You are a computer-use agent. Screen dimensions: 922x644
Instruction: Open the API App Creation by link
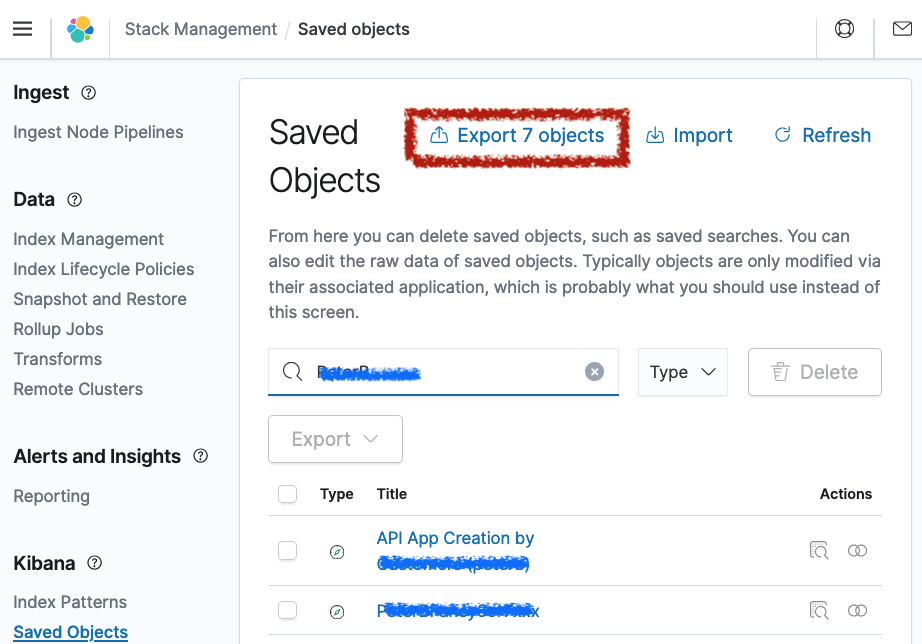click(455, 550)
